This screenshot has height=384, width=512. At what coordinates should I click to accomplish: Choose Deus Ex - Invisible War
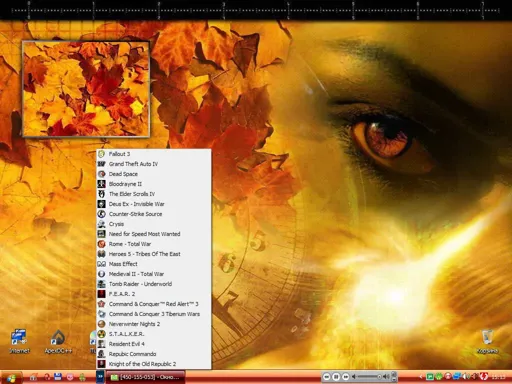154,204
